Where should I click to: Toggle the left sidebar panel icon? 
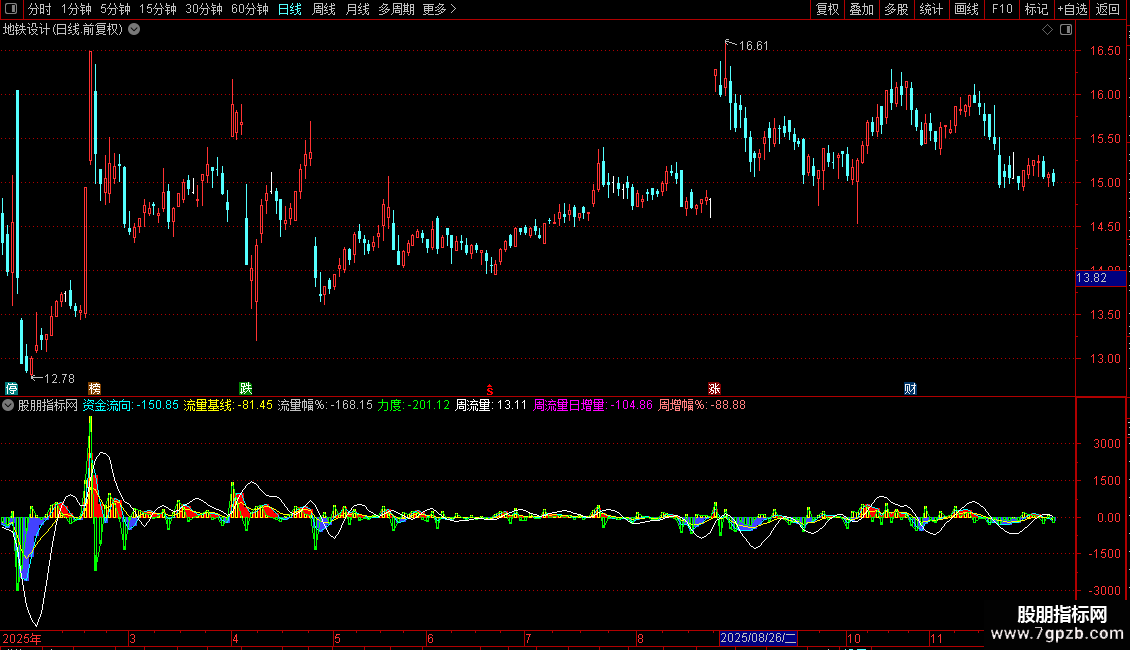pyautogui.click(x=11, y=9)
